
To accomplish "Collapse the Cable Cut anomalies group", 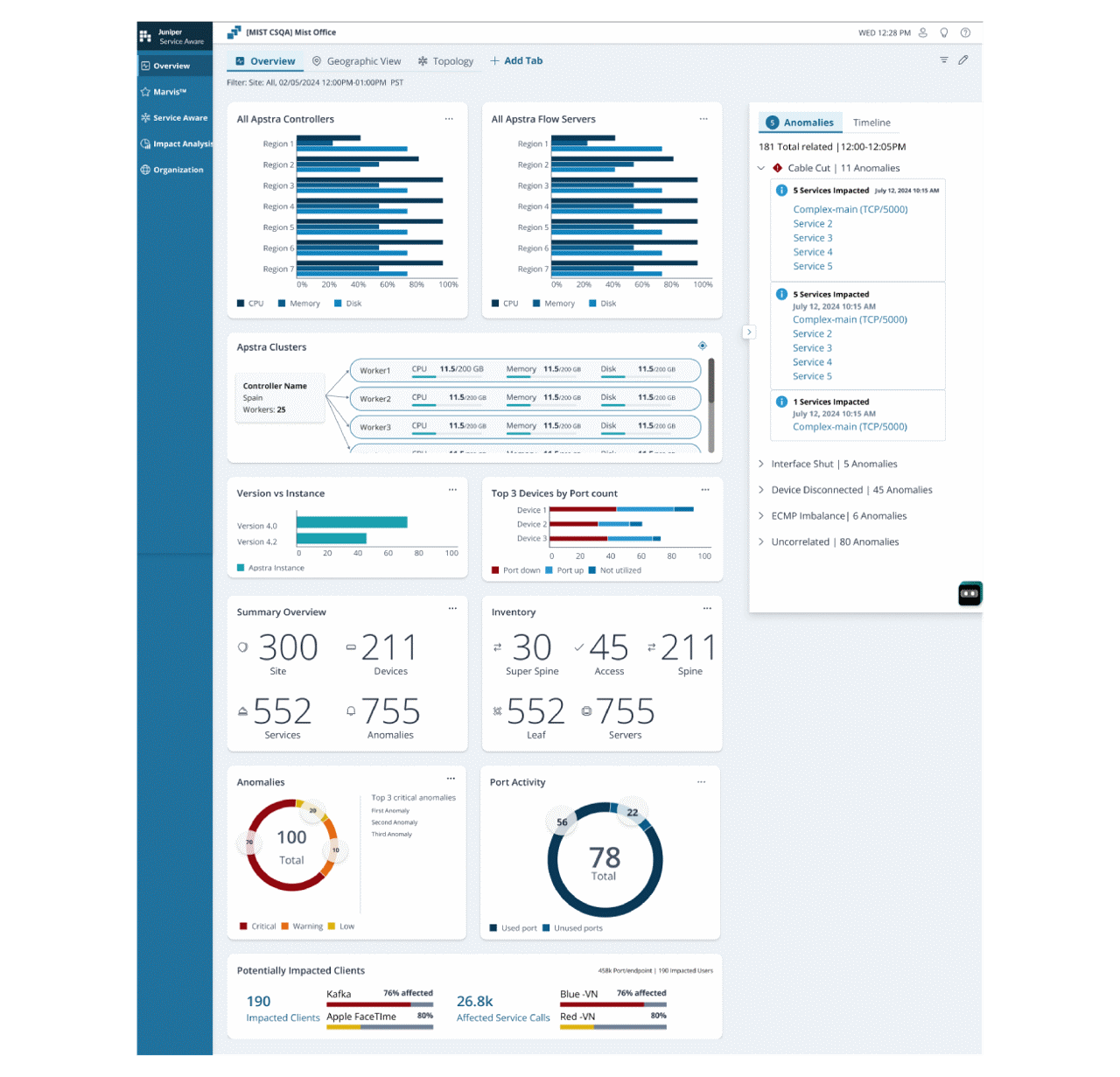I will pos(760,167).
